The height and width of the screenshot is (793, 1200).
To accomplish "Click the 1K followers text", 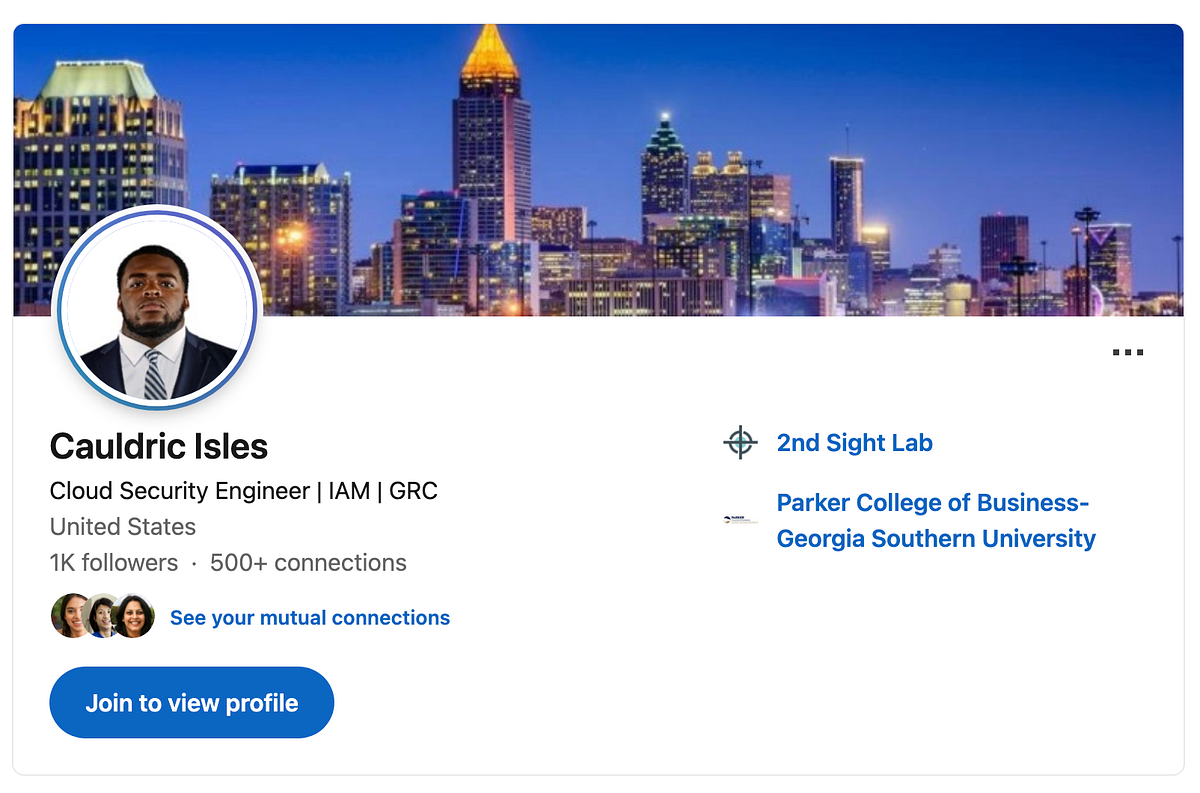I will [114, 563].
